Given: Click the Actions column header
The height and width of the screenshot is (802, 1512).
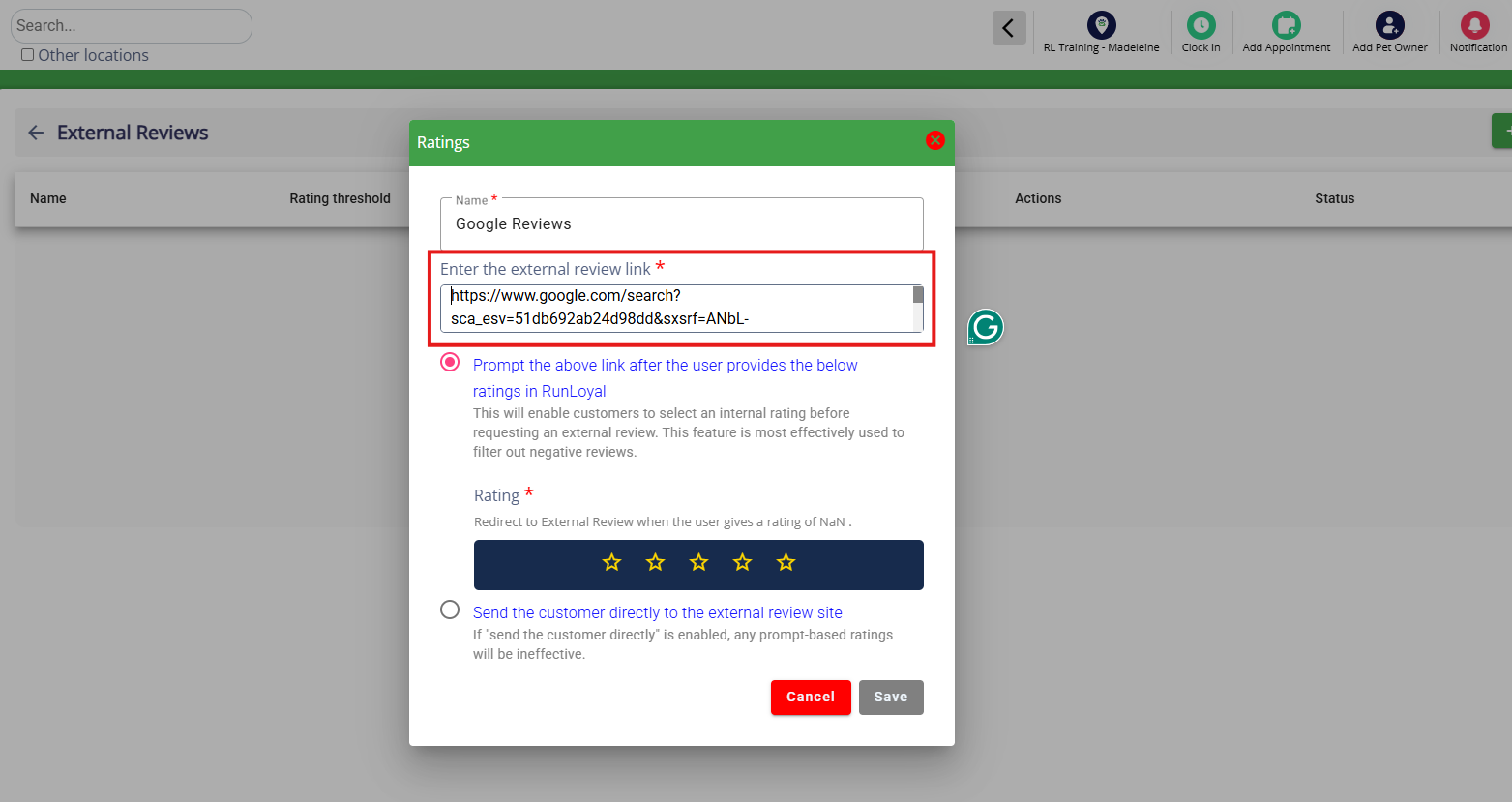Looking at the screenshot, I should (x=1038, y=198).
